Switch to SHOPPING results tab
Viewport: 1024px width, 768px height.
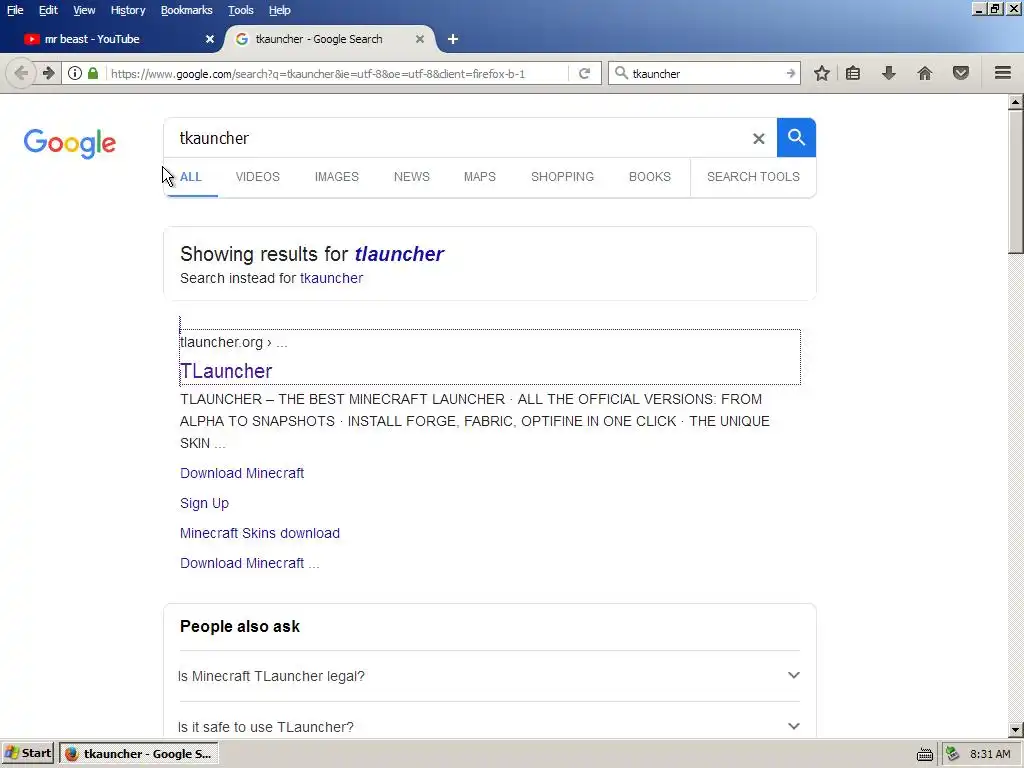[x=562, y=177]
